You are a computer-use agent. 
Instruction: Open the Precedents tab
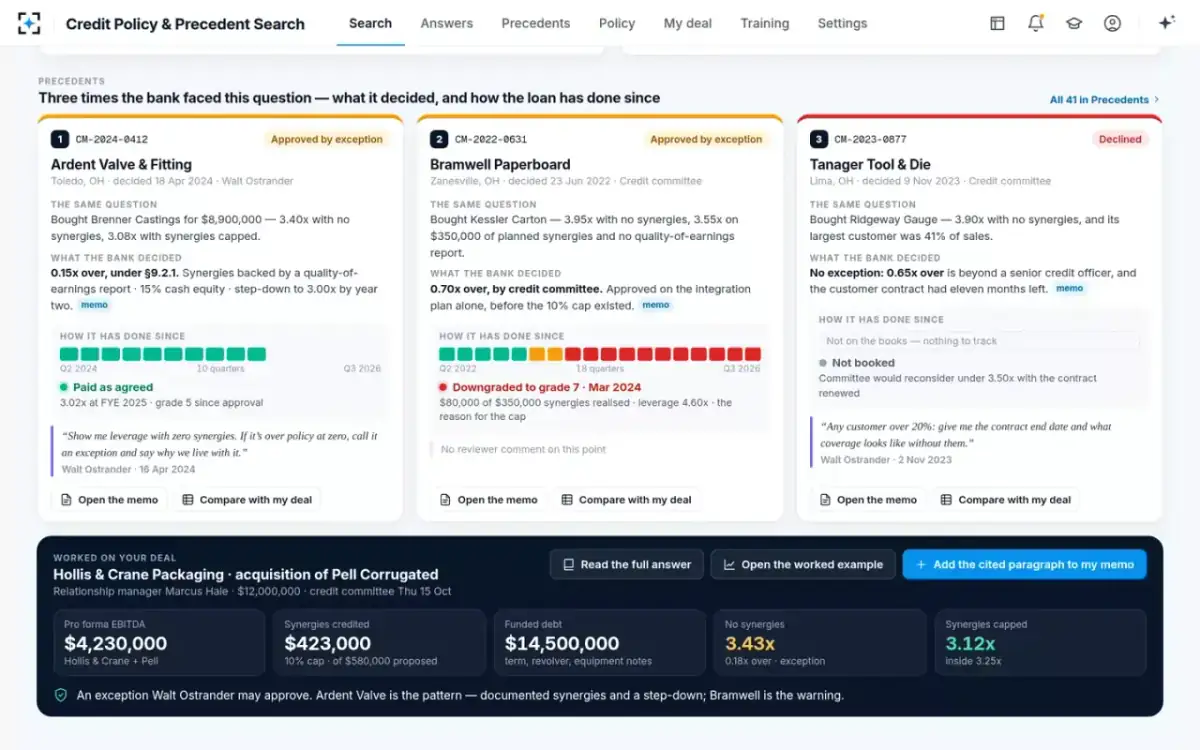pyautogui.click(x=536, y=23)
